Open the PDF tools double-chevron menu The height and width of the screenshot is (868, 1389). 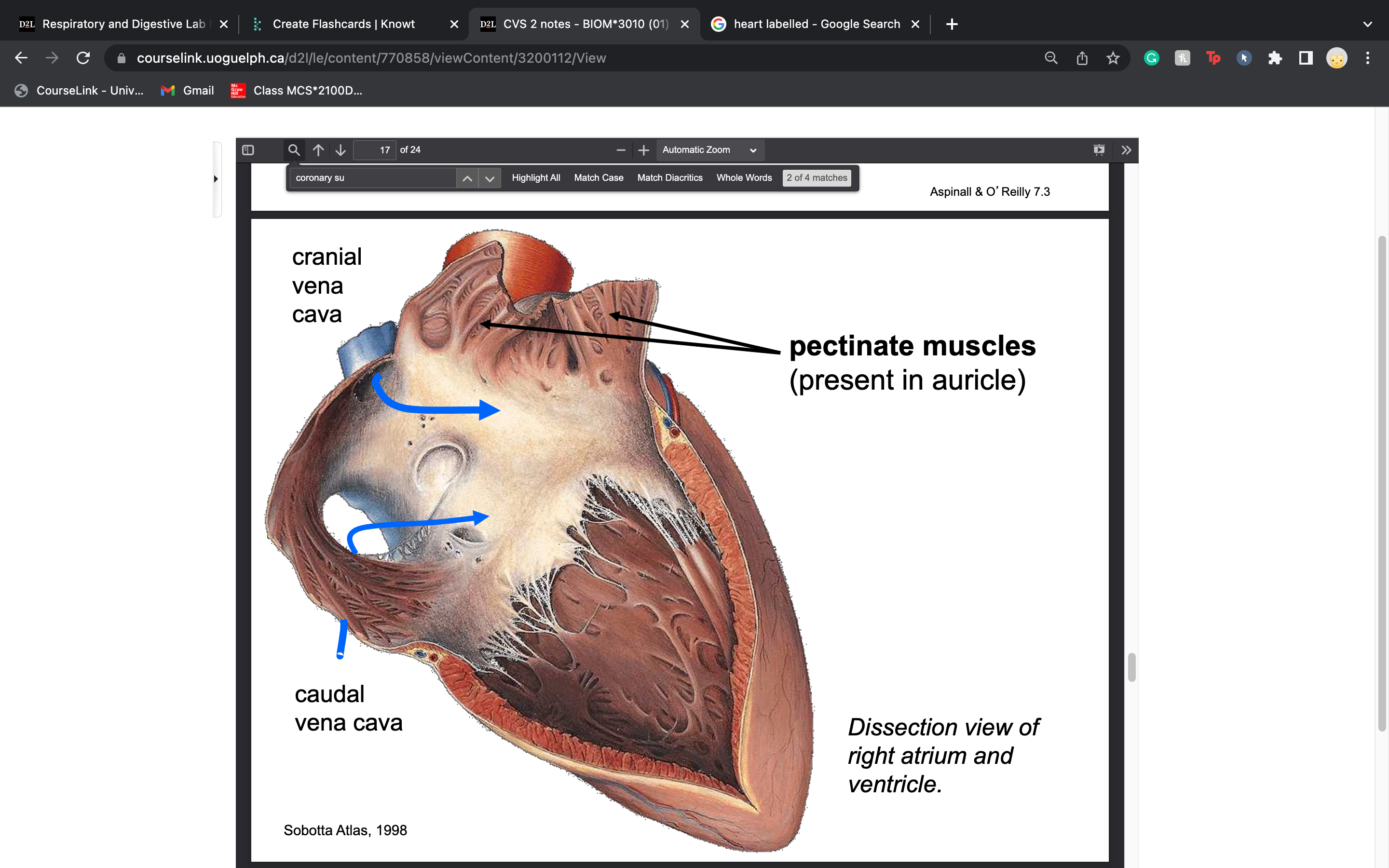pyautogui.click(x=1126, y=150)
